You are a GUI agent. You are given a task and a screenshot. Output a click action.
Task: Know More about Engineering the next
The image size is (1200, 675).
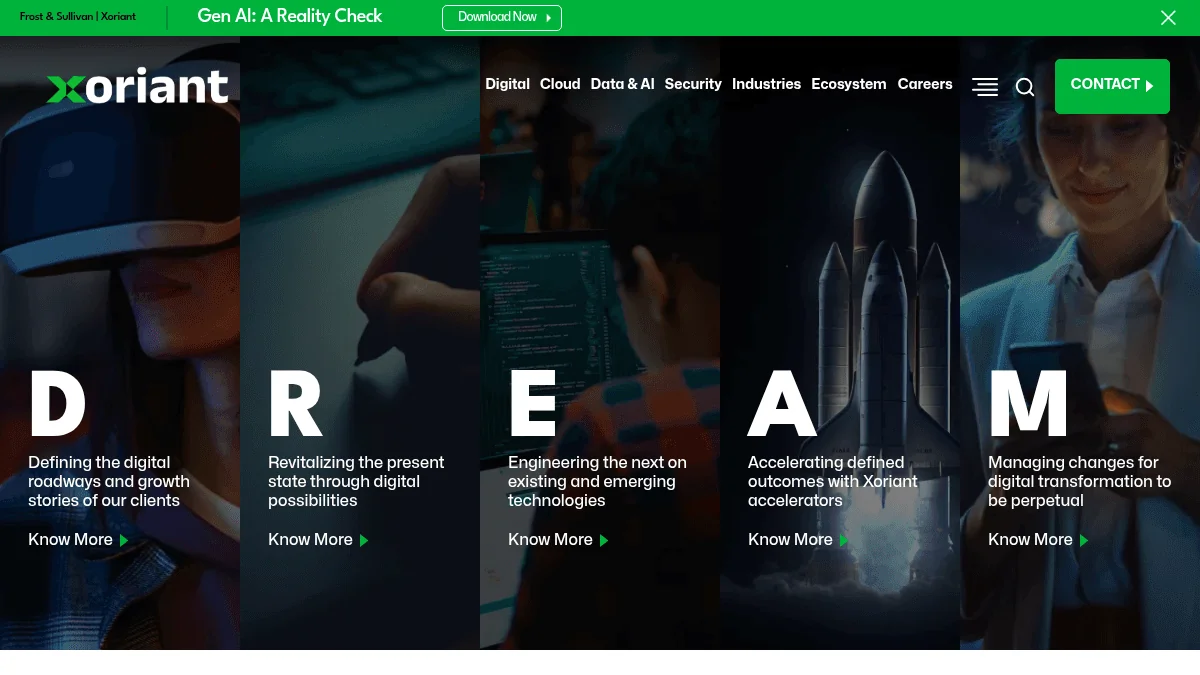coord(557,540)
